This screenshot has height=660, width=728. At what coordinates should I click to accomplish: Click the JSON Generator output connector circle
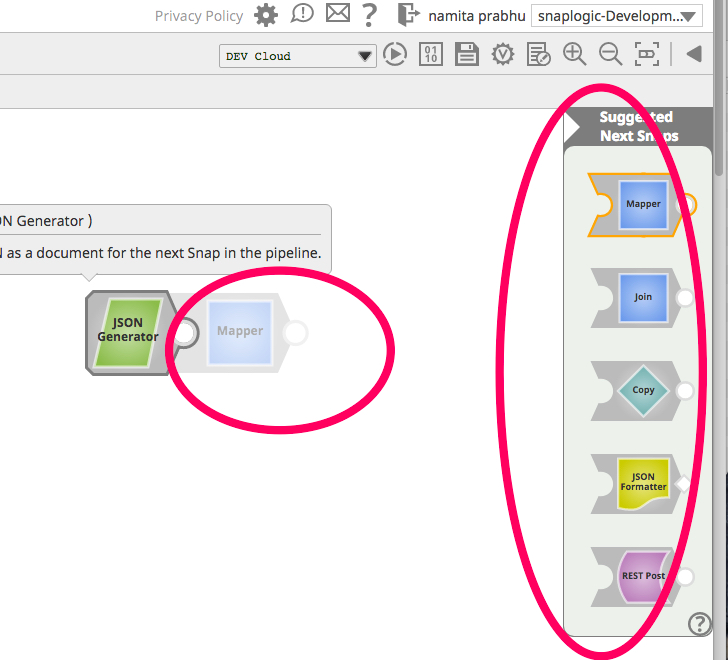[x=185, y=332]
